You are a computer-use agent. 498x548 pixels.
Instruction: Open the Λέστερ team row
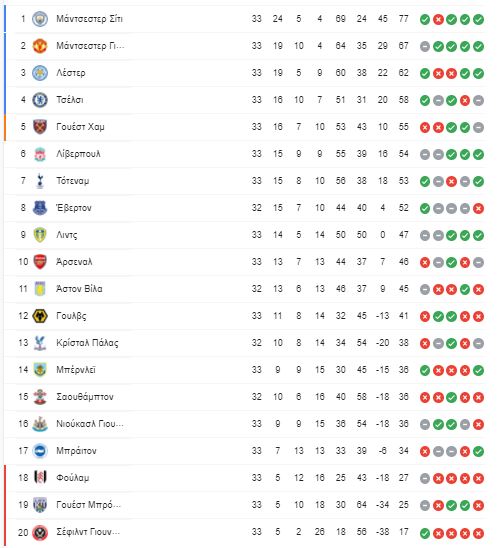245,73
